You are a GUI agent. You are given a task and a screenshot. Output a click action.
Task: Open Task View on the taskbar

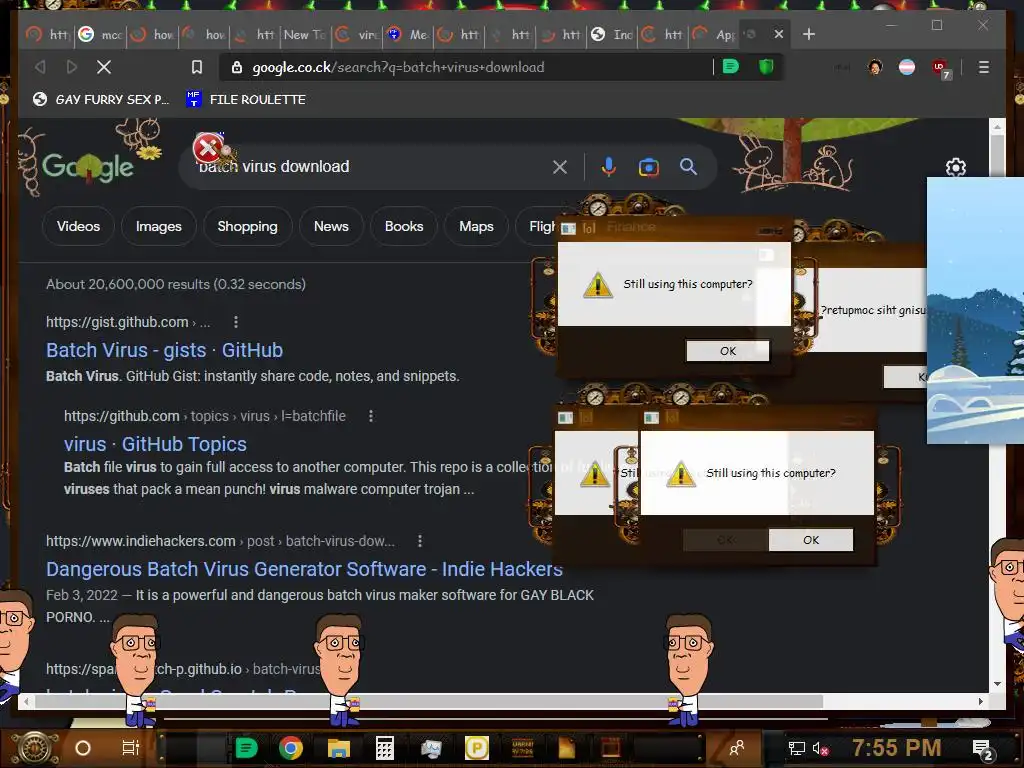(x=131, y=748)
